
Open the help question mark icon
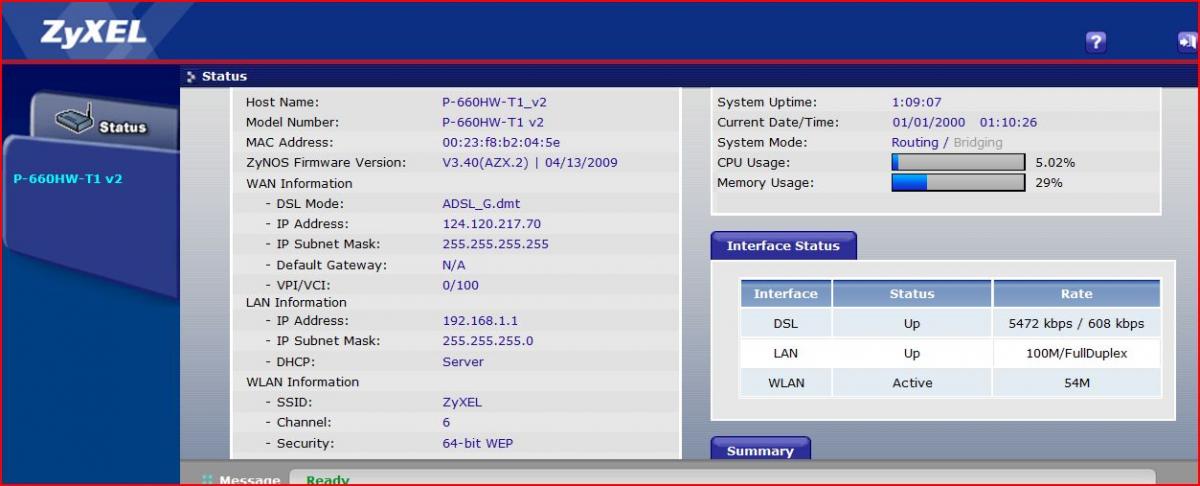[x=1096, y=41]
